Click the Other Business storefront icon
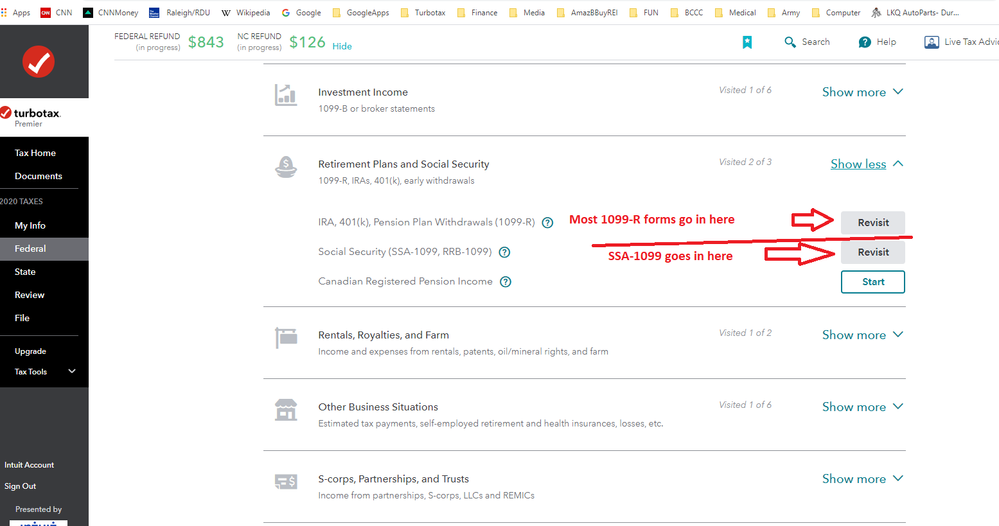Screen dimensions: 999x526 tap(285, 410)
